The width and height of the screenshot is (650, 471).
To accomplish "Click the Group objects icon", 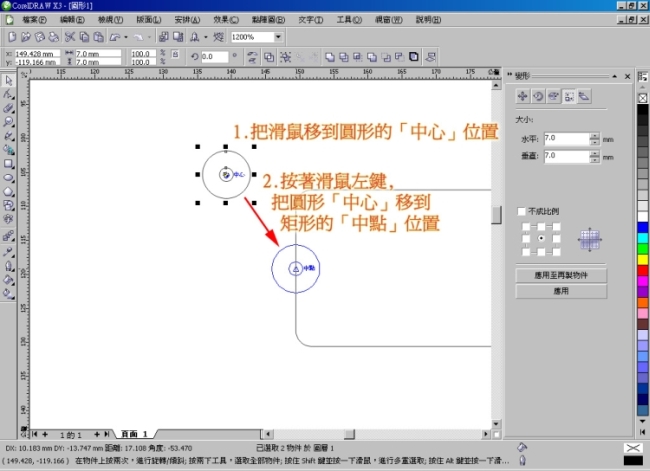I will pyautogui.click(x=285, y=57).
